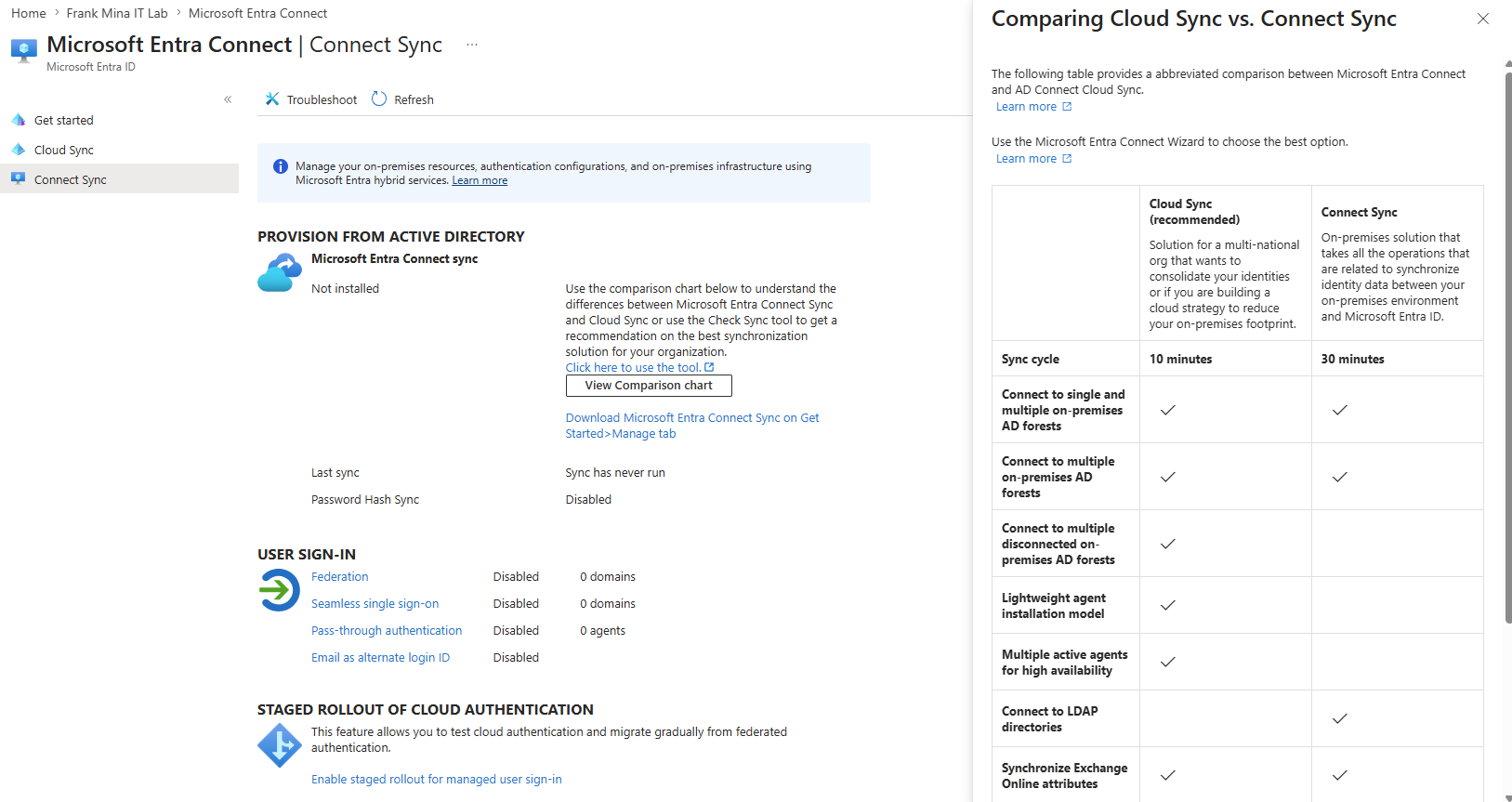Collapse the sidebar with double chevron

(228, 99)
